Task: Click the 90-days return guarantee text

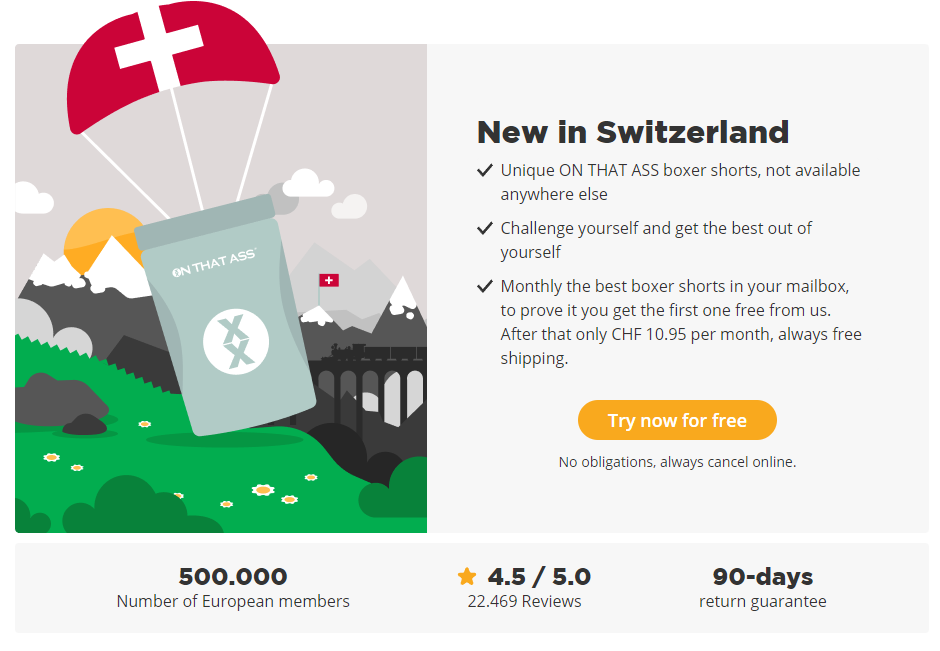Action: [x=762, y=588]
